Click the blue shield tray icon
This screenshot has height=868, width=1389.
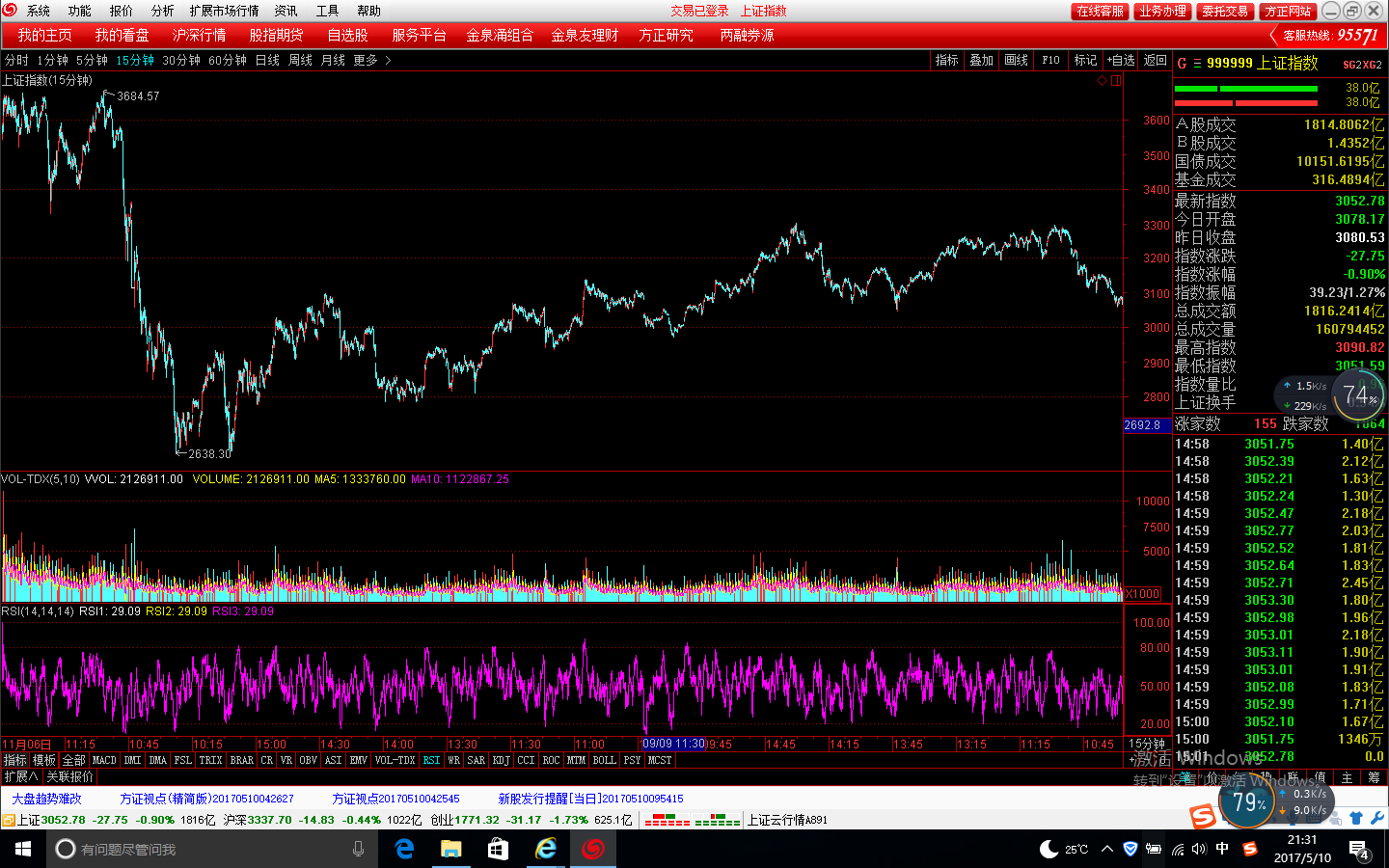coord(1130,849)
